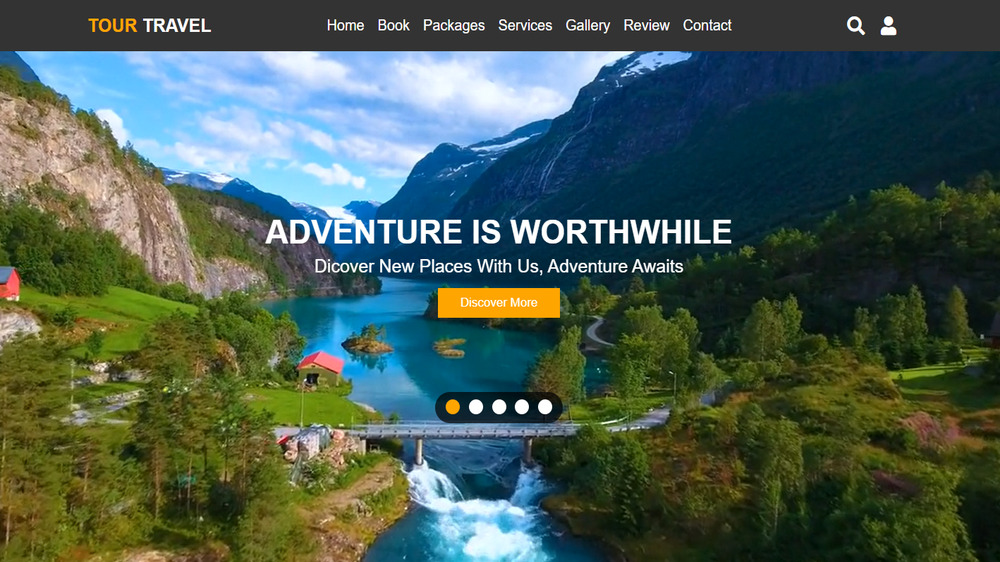Open the Contact page link

click(x=707, y=26)
